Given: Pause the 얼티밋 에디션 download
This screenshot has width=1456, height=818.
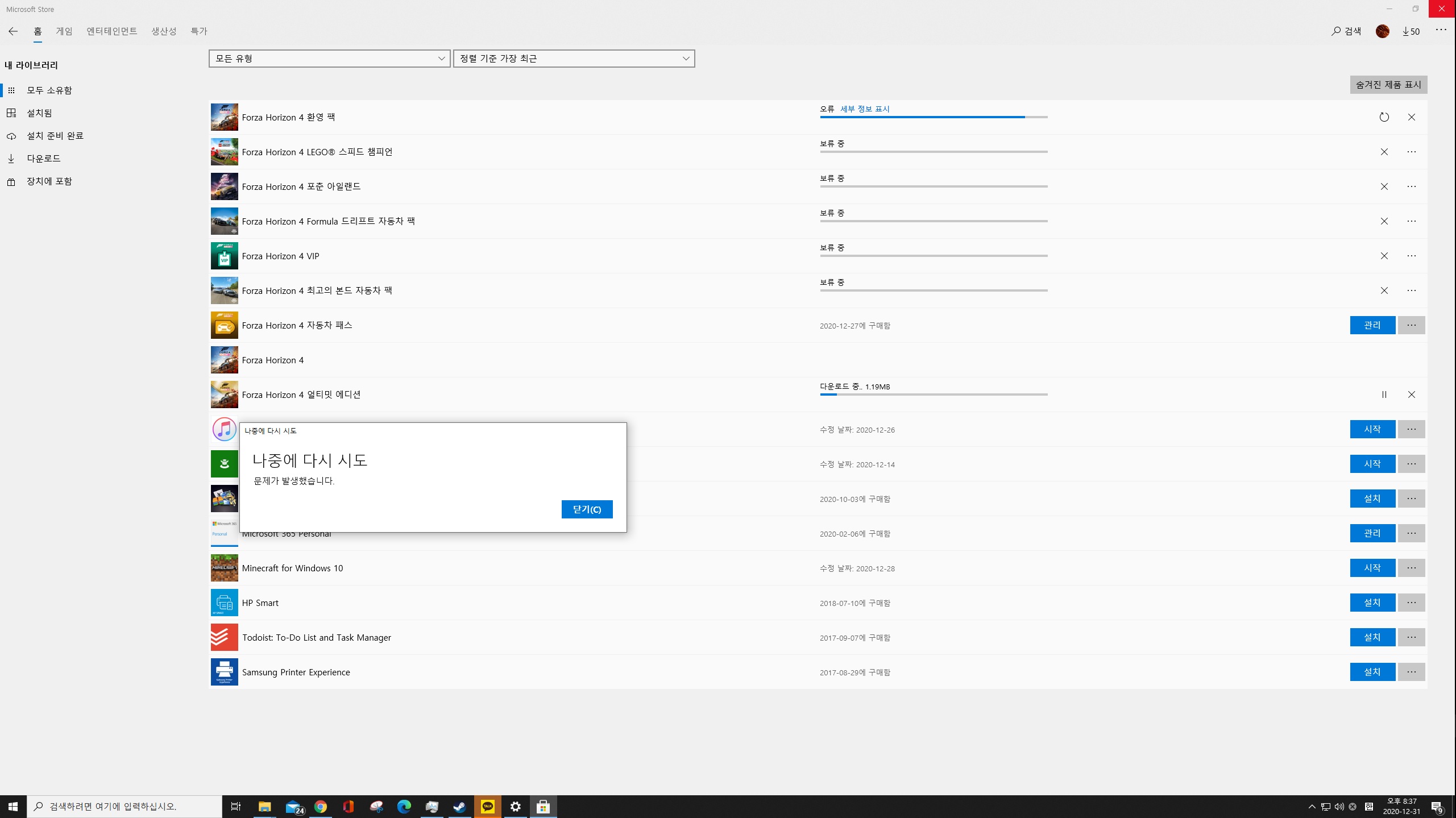Looking at the screenshot, I should 1384,395.
